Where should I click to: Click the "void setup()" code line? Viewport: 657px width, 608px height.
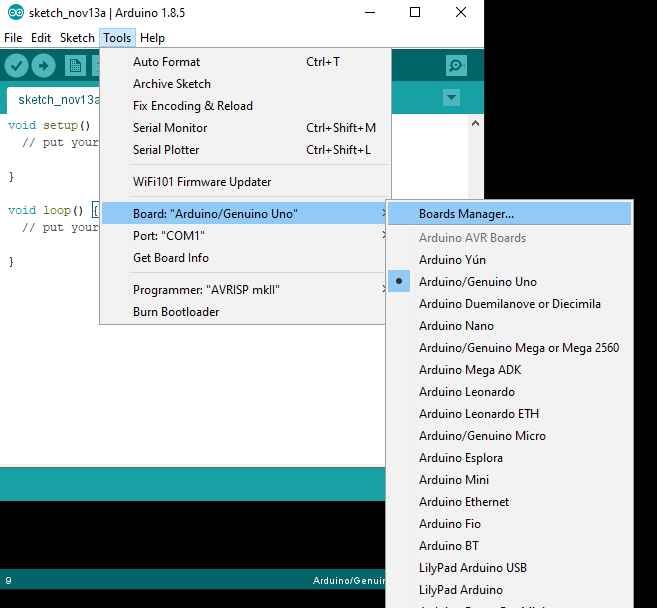49,125
